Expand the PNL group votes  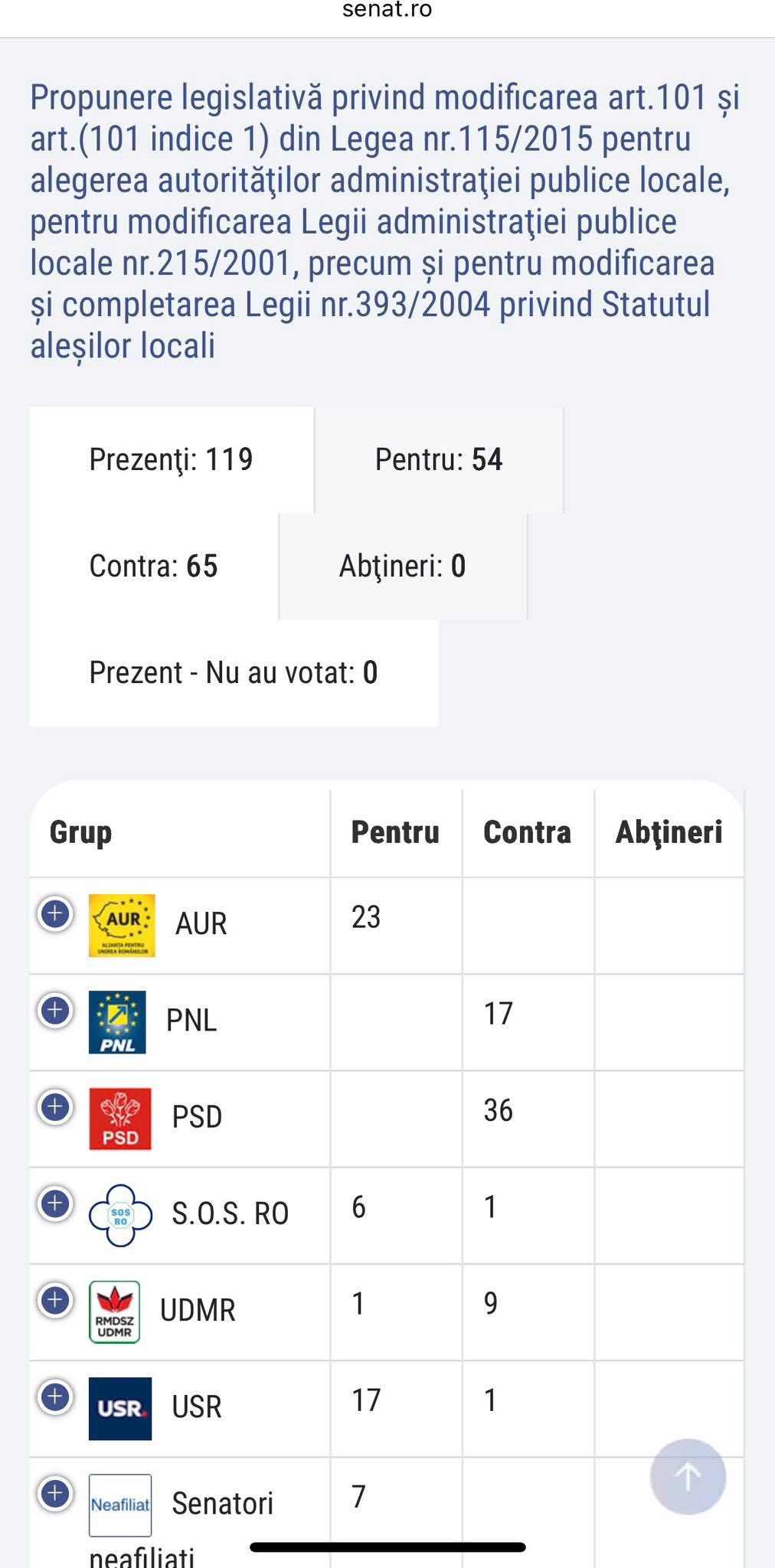[55, 1010]
